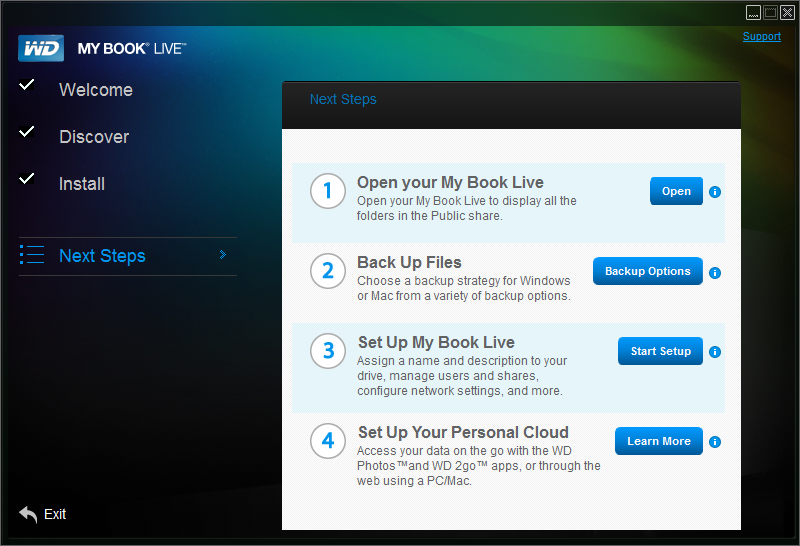Click the Next Steps list icon

32,255
